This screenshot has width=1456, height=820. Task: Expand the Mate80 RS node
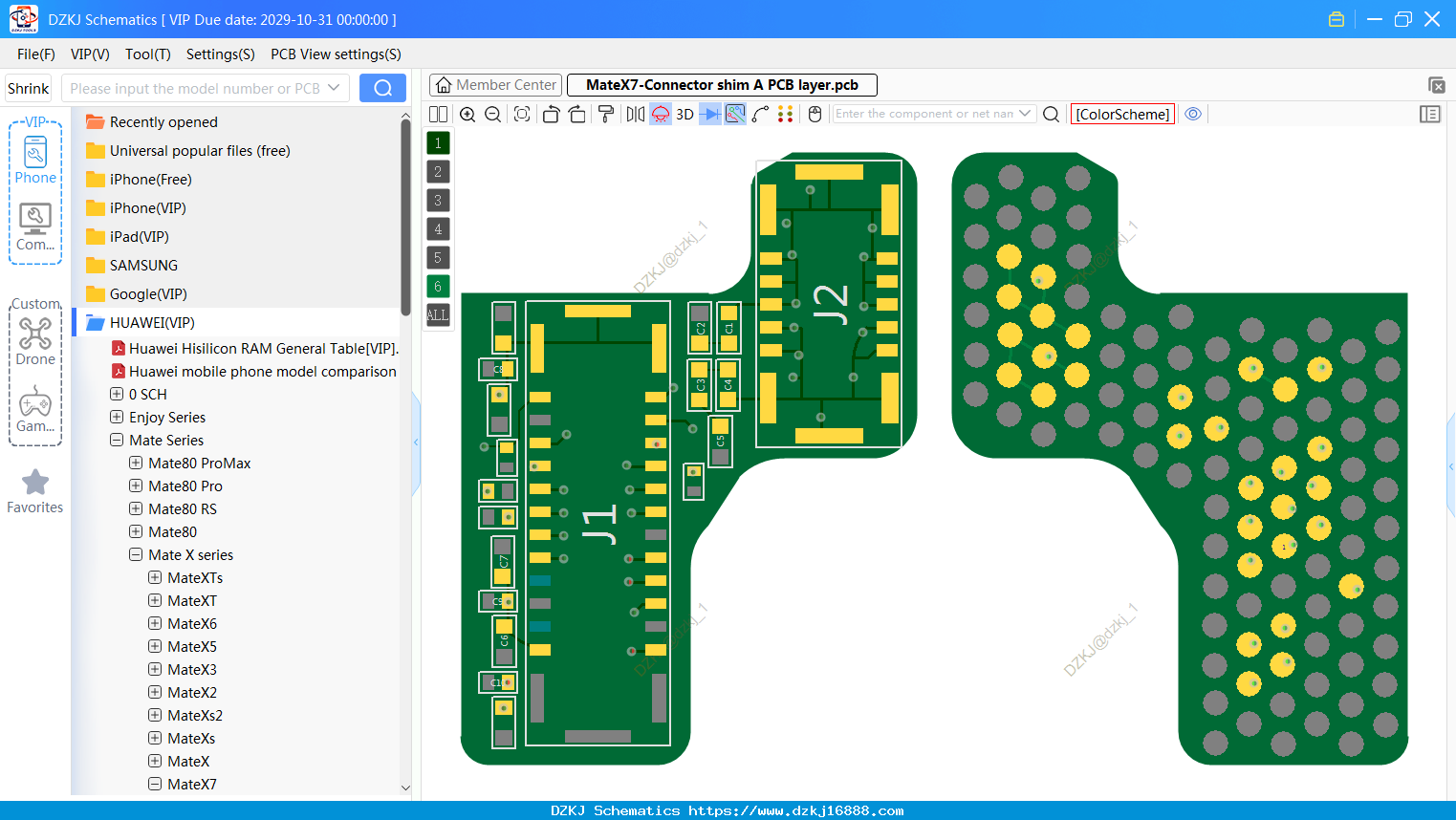[x=136, y=508]
